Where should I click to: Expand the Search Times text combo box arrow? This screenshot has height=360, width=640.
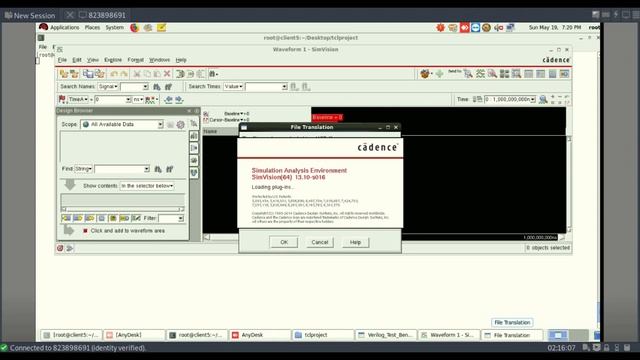coord(284,87)
